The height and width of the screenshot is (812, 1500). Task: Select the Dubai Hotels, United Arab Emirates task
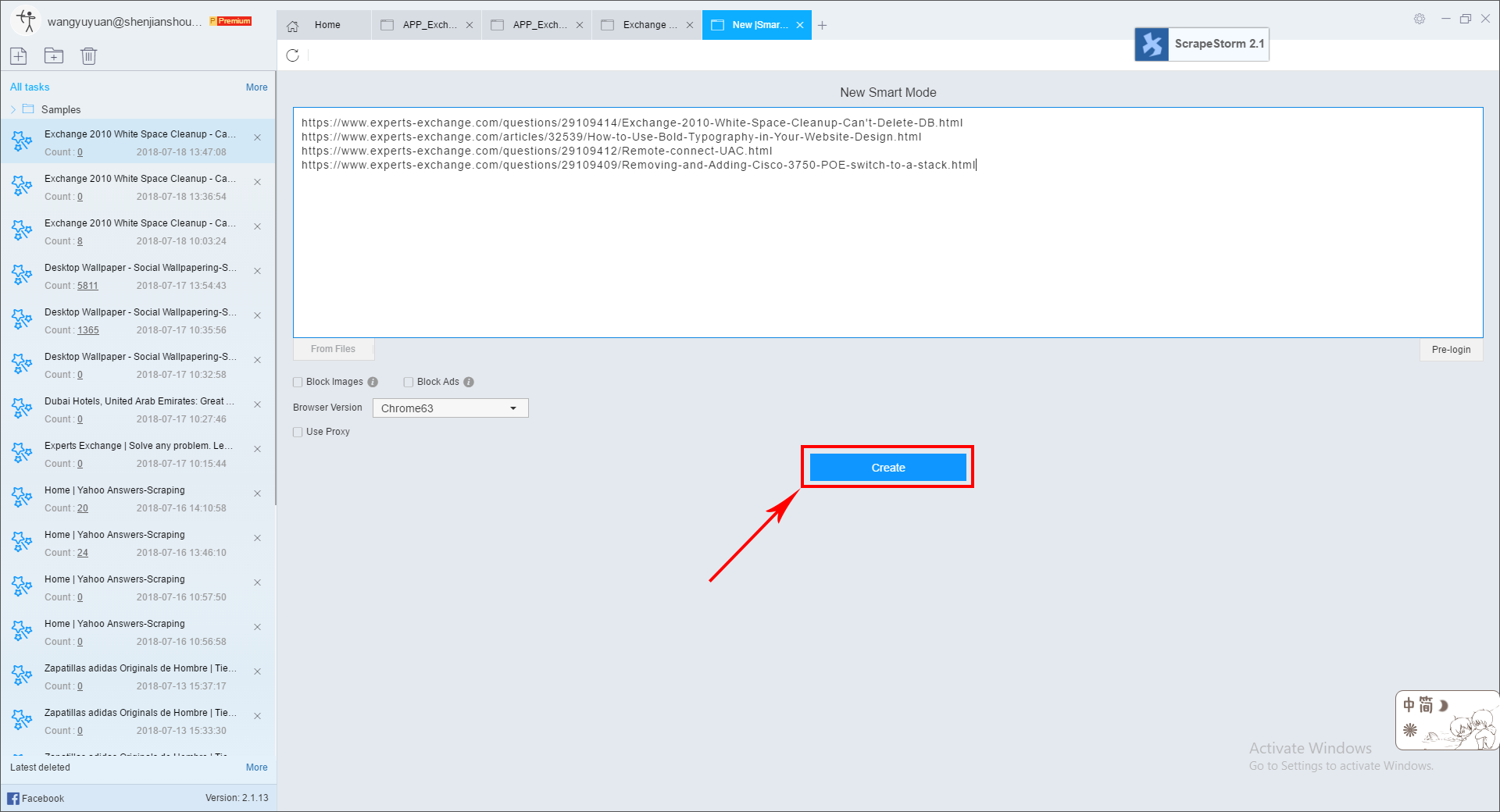pyautogui.click(x=137, y=410)
